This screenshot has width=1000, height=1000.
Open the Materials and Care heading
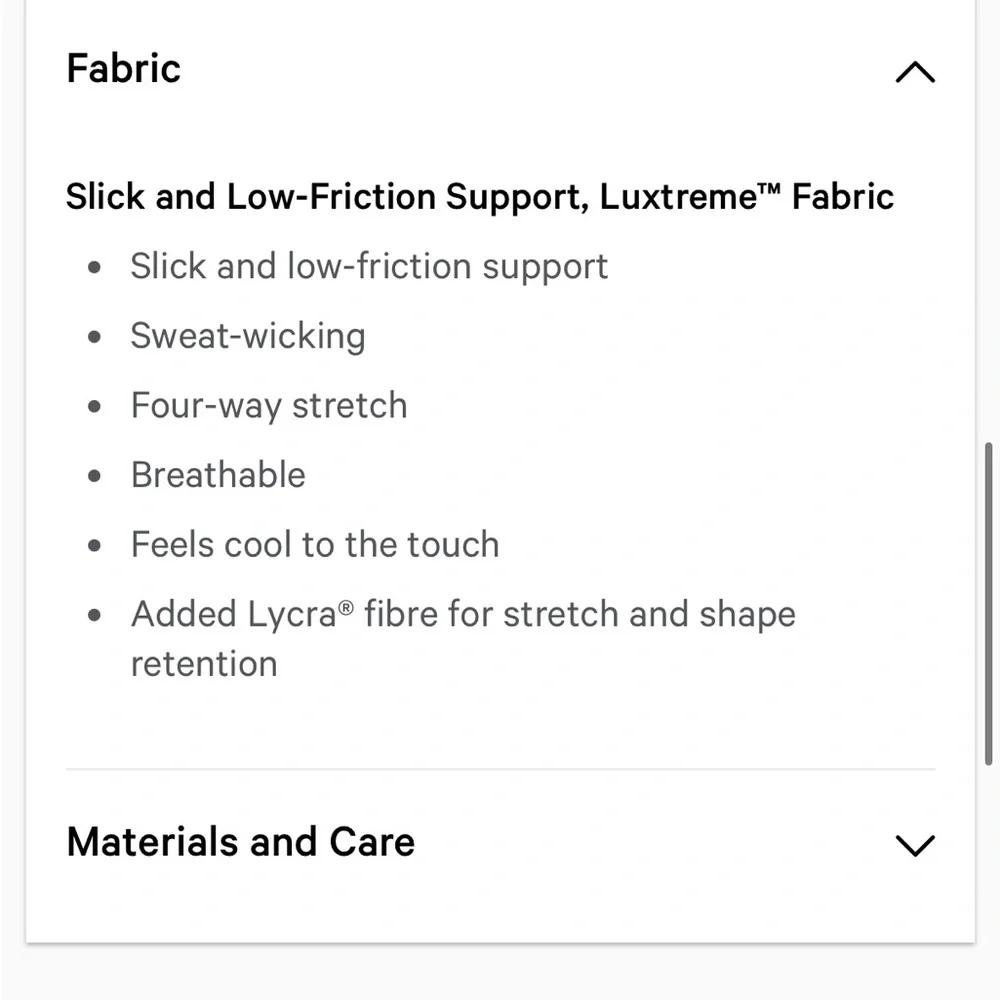tap(240, 842)
